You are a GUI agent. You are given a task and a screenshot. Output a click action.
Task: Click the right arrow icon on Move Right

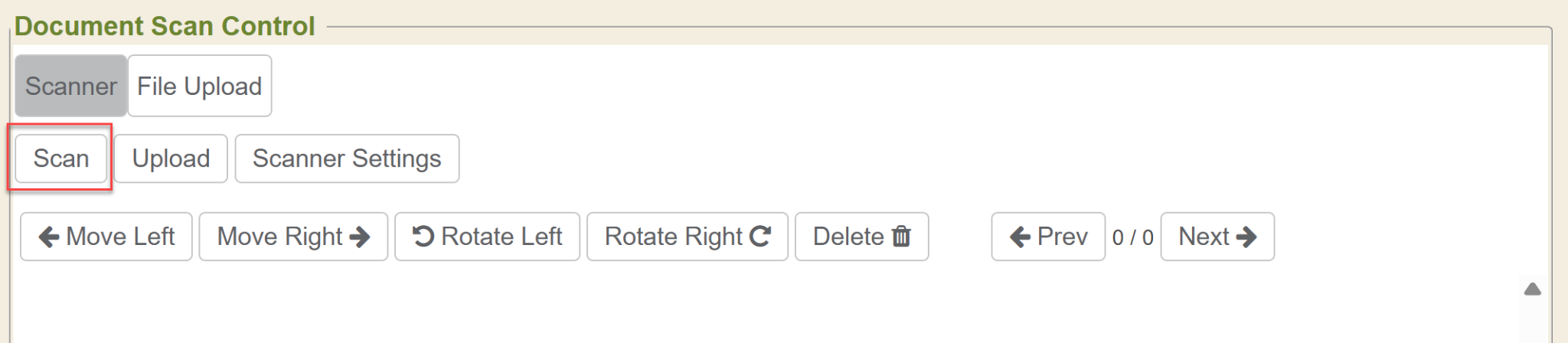tap(360, 237)
